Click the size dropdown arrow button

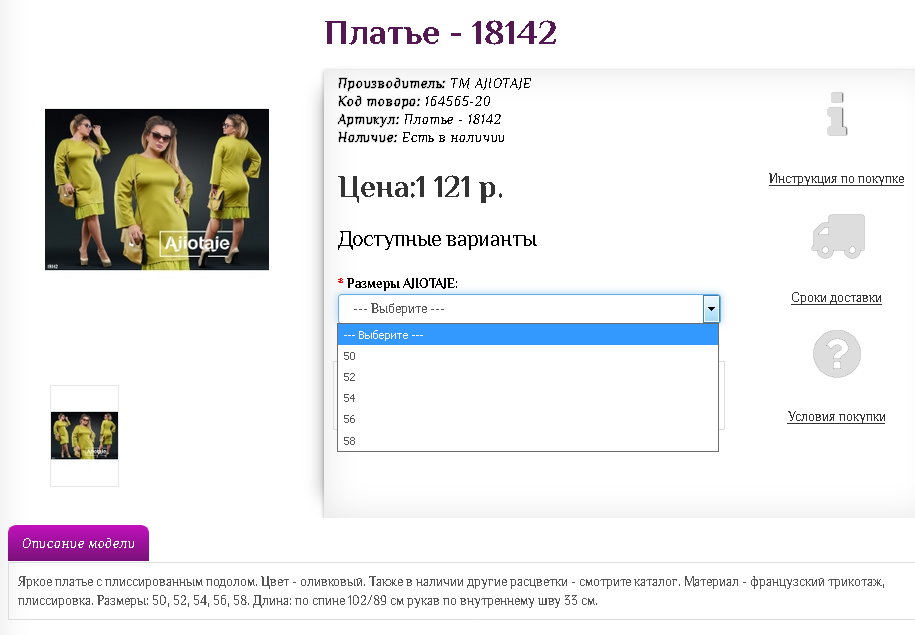(711, 309)
